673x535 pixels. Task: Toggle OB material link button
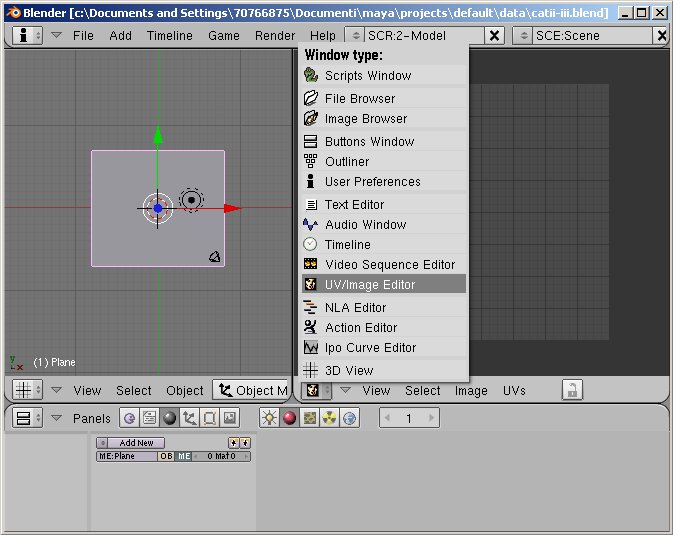[166, 456]
